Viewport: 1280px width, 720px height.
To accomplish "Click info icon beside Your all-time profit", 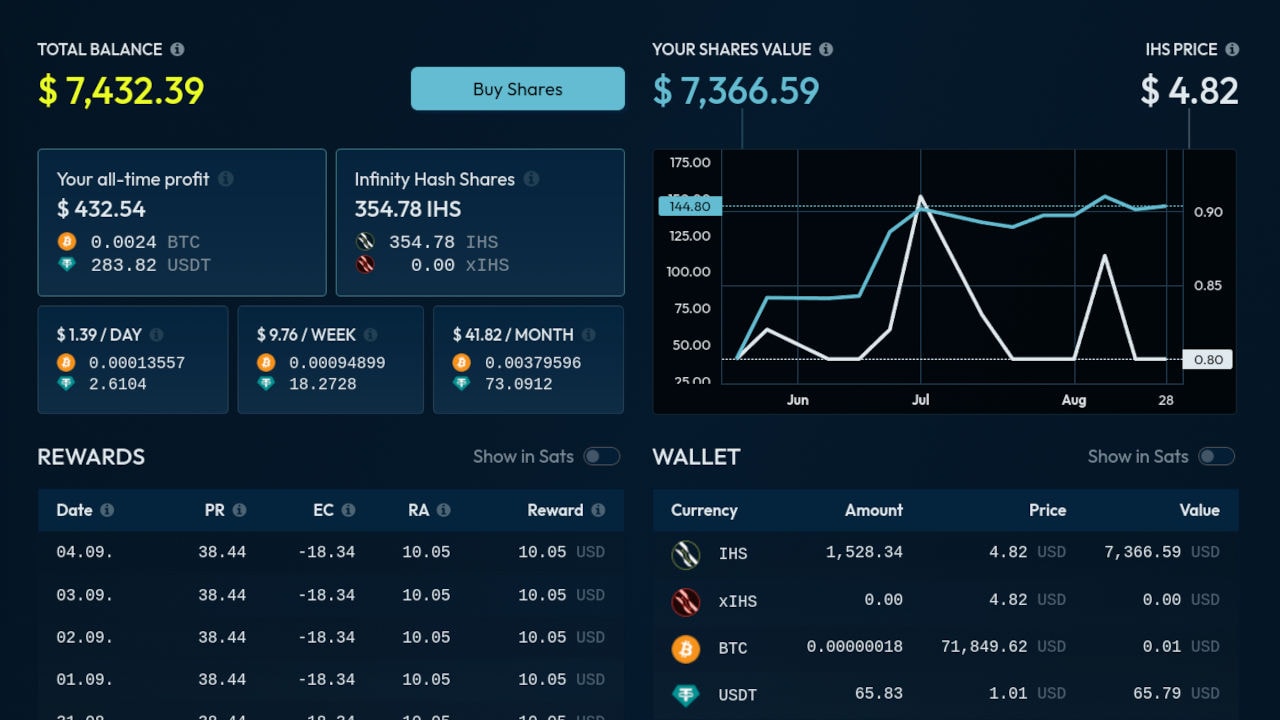I will (x=226, y=179).
